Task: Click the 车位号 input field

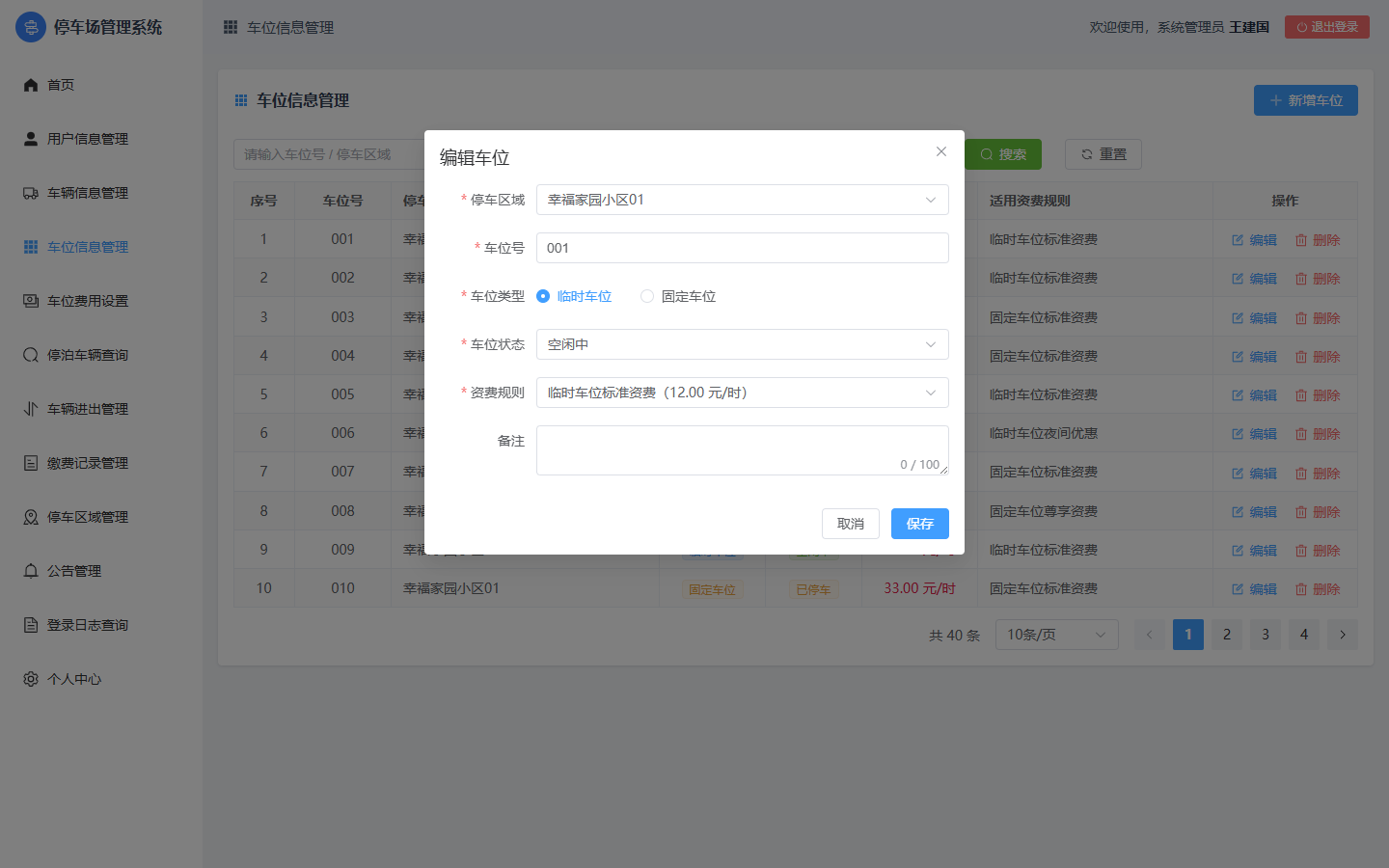Action: [x=743, y=248]
